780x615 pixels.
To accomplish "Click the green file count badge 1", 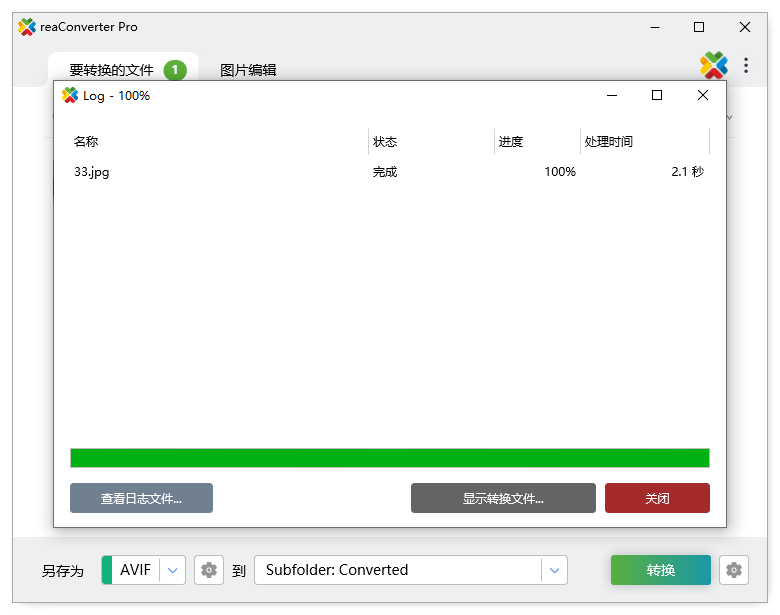I will pyautogui.click(x=175, y=70).
